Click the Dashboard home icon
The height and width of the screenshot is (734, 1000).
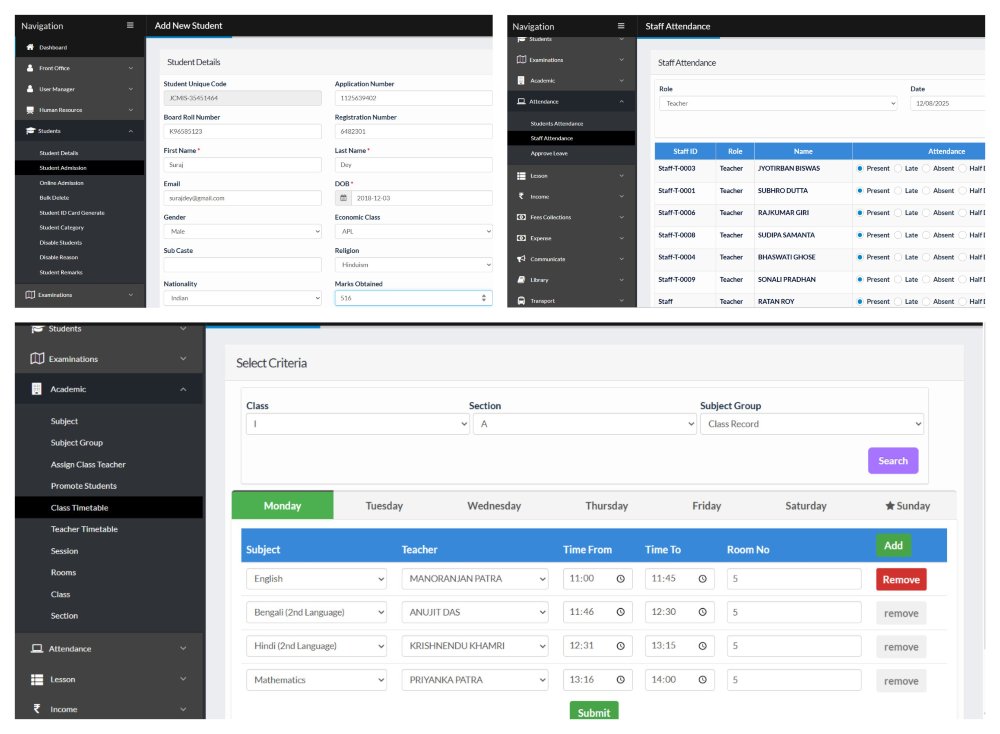click(30, 47)
